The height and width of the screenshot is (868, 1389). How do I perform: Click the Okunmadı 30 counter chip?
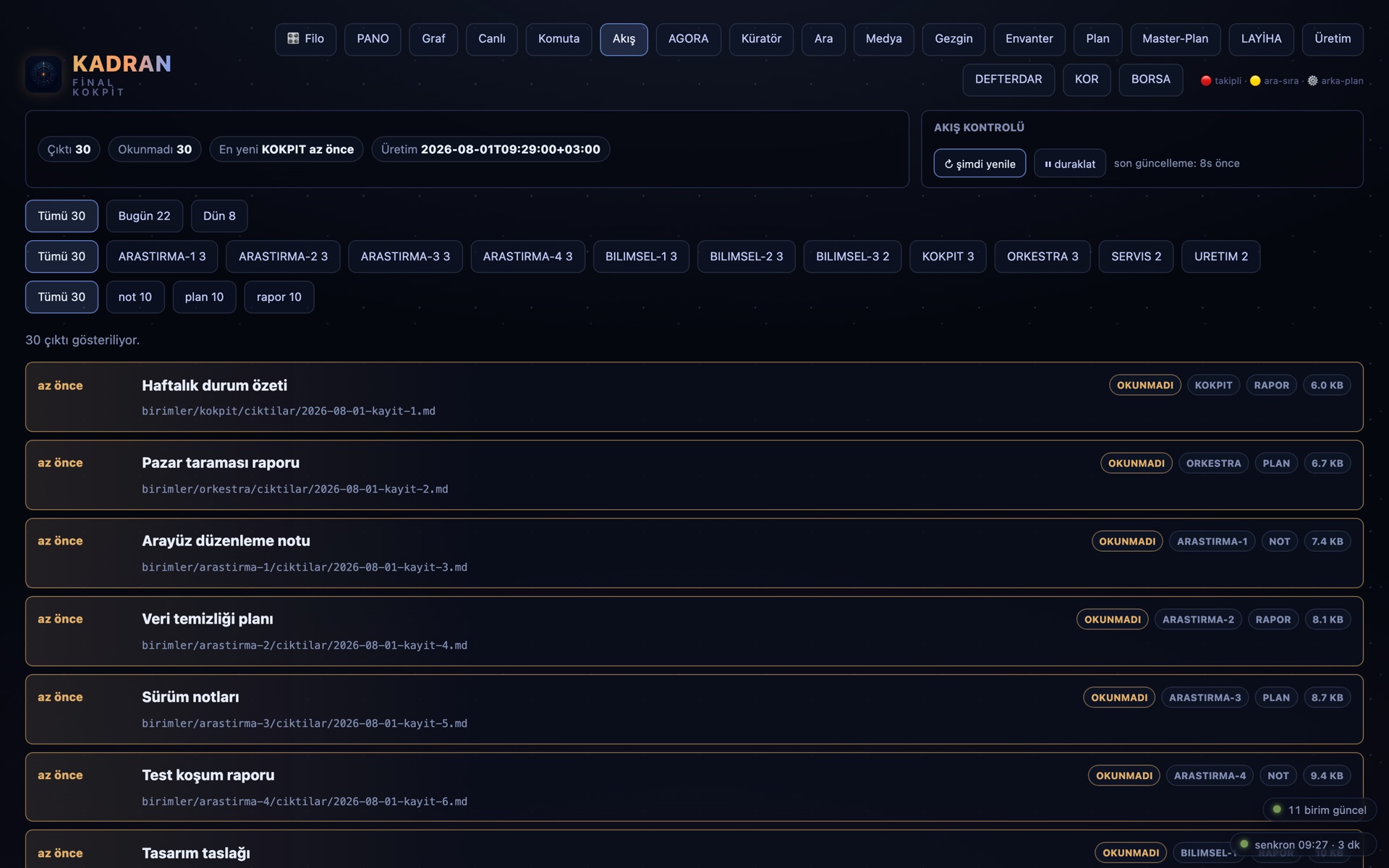[x=155, y=149]
